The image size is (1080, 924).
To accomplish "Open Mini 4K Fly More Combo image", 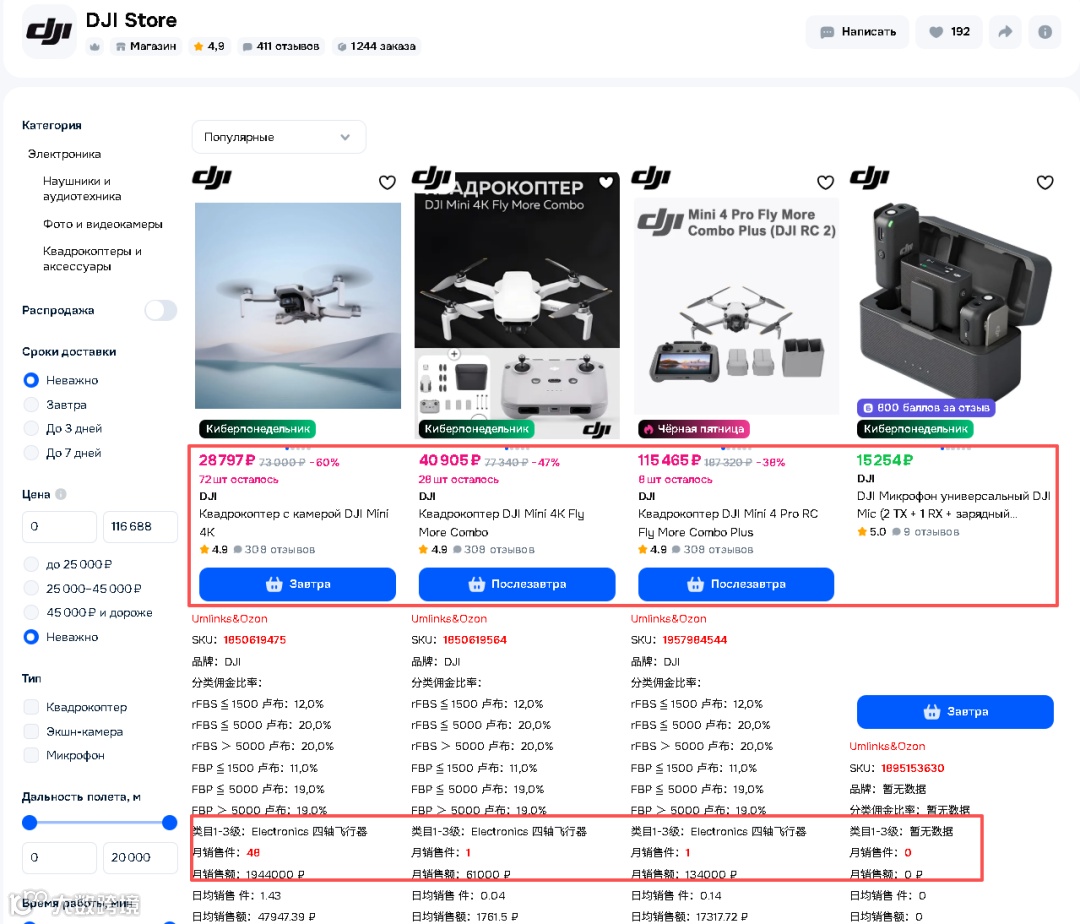I will coord(517,306).
